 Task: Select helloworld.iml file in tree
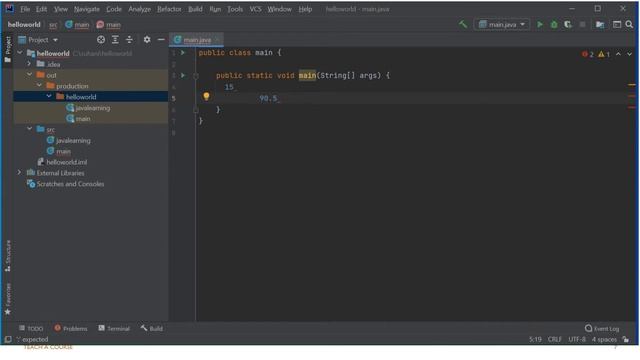coord(67,162)
